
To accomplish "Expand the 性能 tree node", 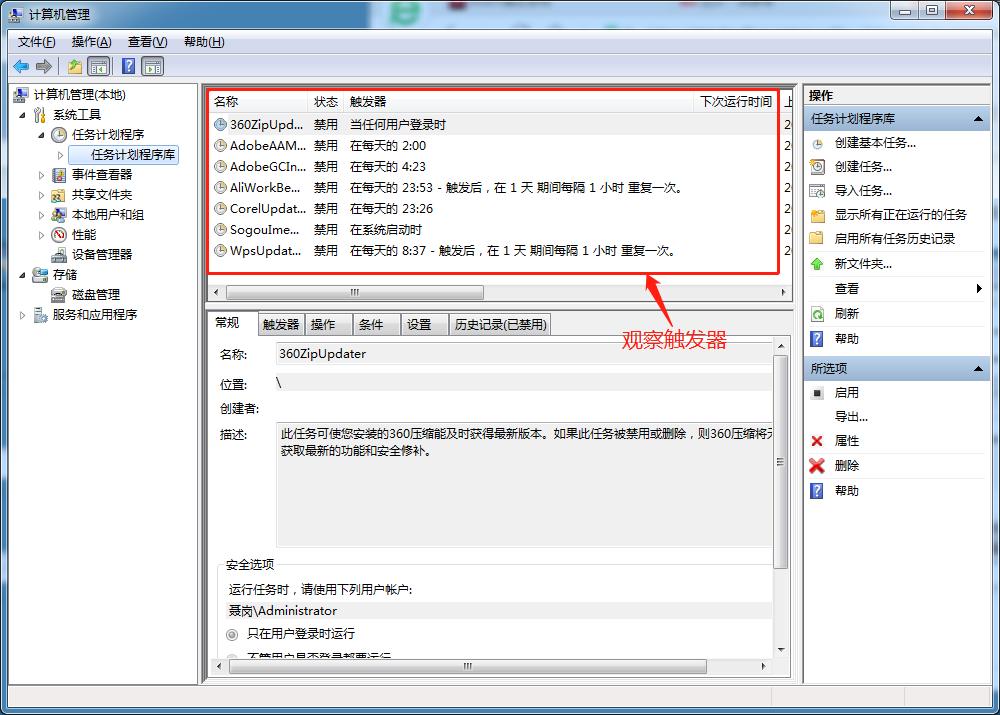I will click(x=41, y=235).
